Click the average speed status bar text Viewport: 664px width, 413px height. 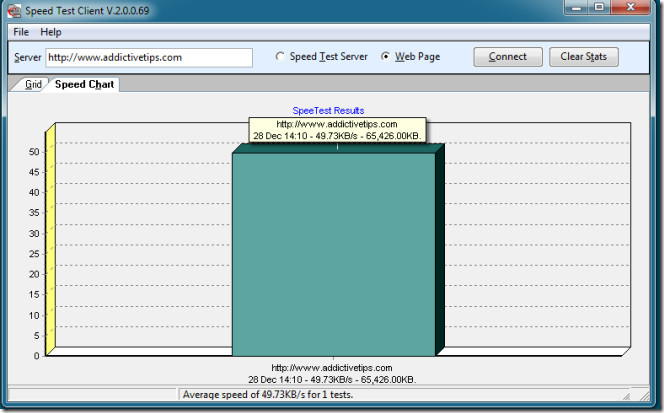268,395
